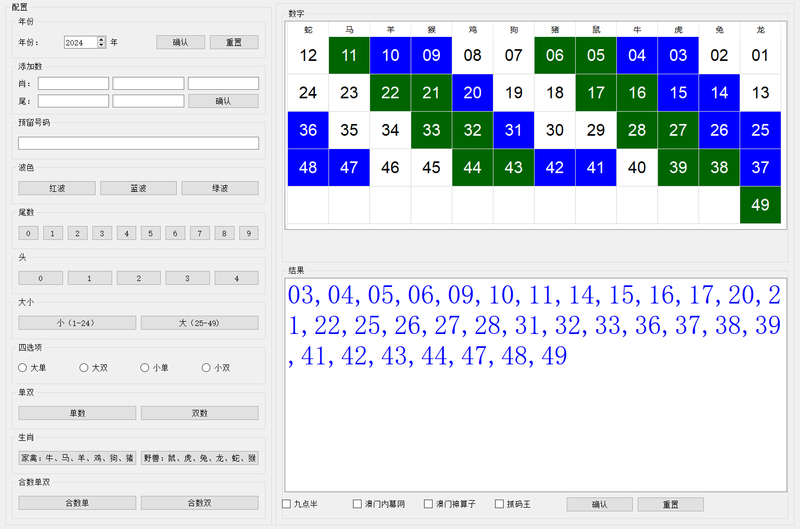The image size is (800, 529).
Task: Focus the first 尾 input field
Action: pos(73,101)
